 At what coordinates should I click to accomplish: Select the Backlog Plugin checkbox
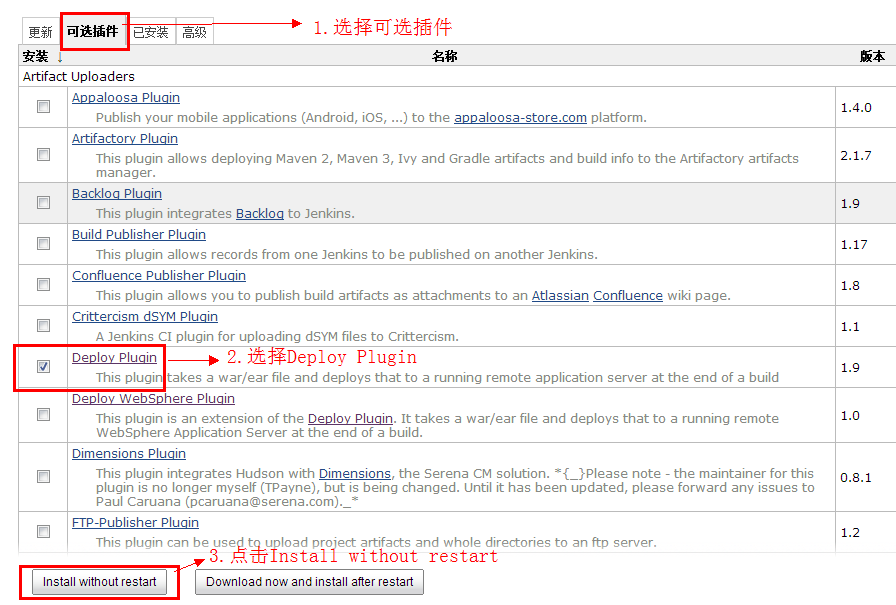pyautogui.click(x=41, y=202)
